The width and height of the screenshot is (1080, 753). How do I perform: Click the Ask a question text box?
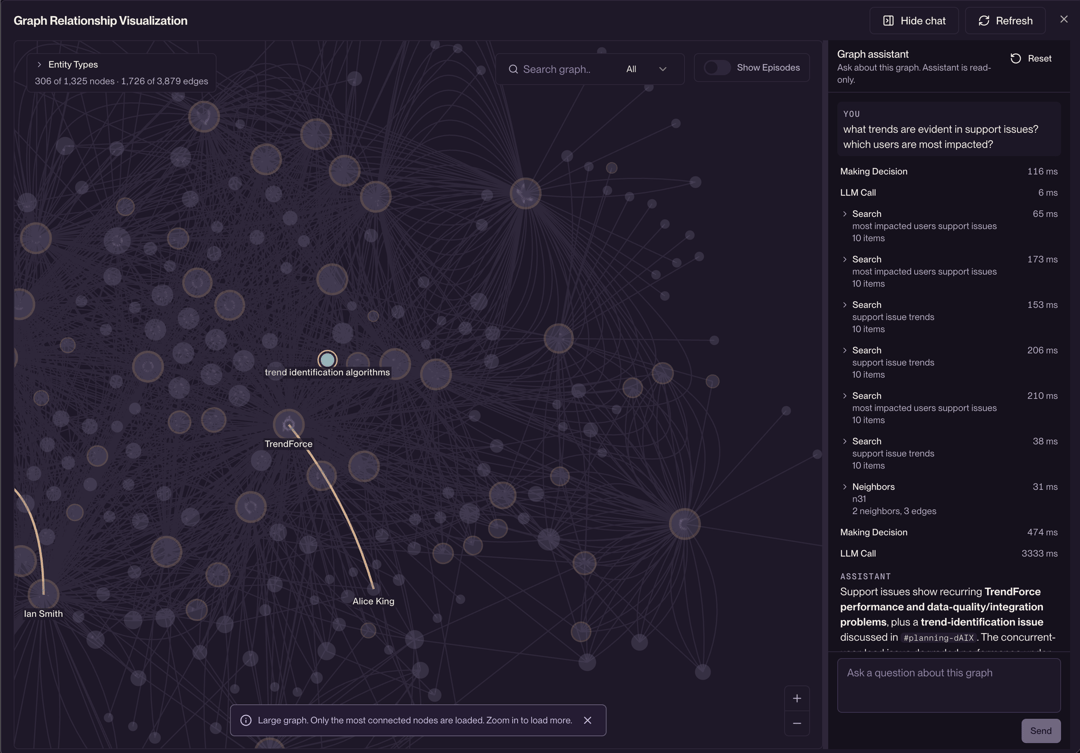coord(948,685)
